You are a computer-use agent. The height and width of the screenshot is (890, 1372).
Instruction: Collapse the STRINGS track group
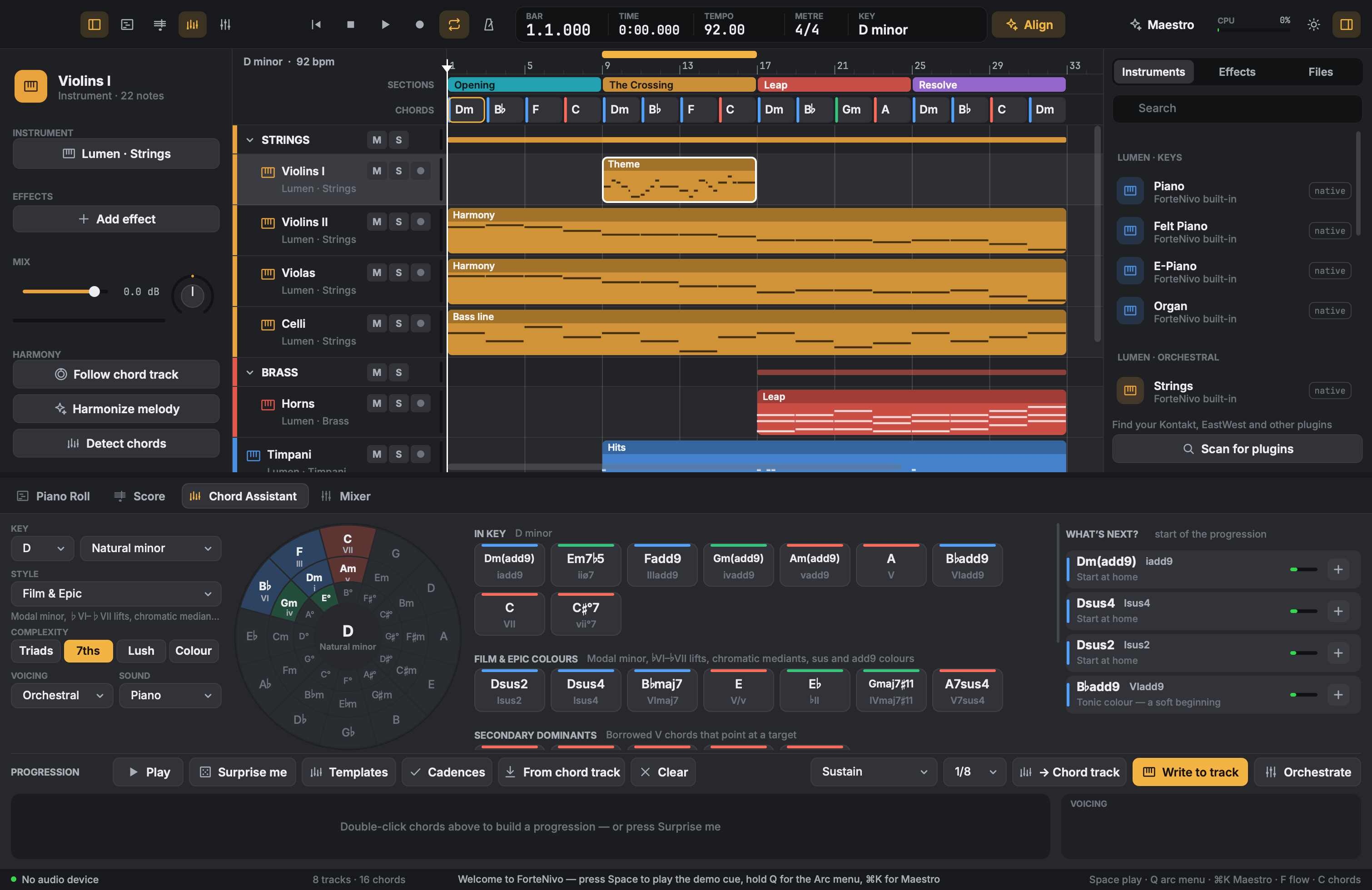(249, 140)
